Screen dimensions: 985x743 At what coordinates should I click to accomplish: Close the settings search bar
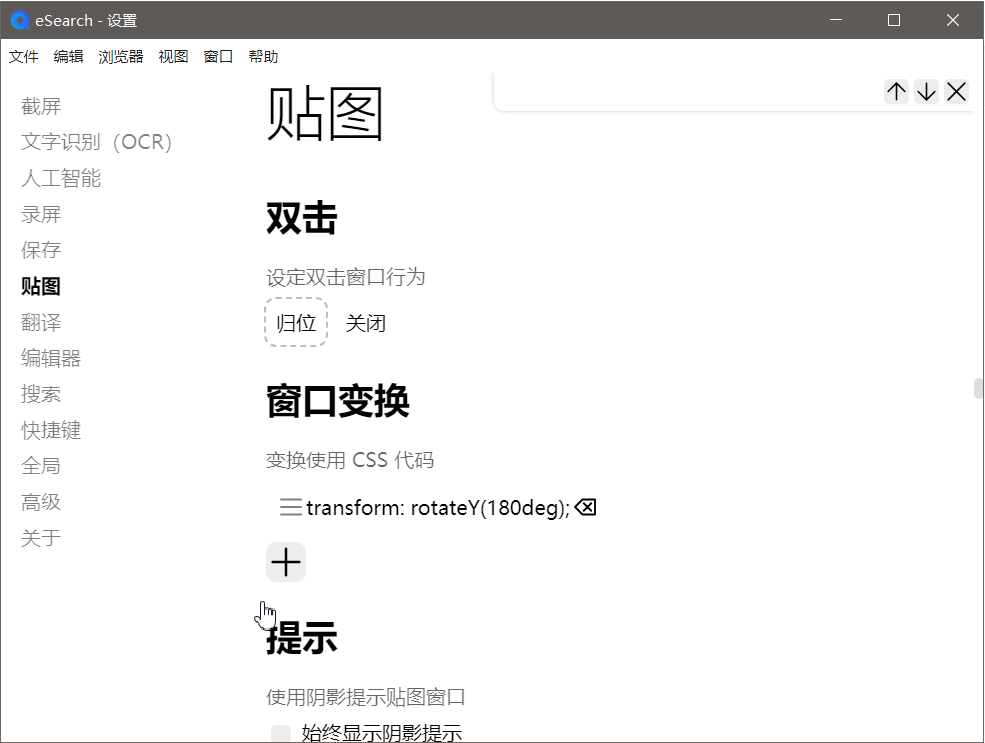tap(956, 91)
